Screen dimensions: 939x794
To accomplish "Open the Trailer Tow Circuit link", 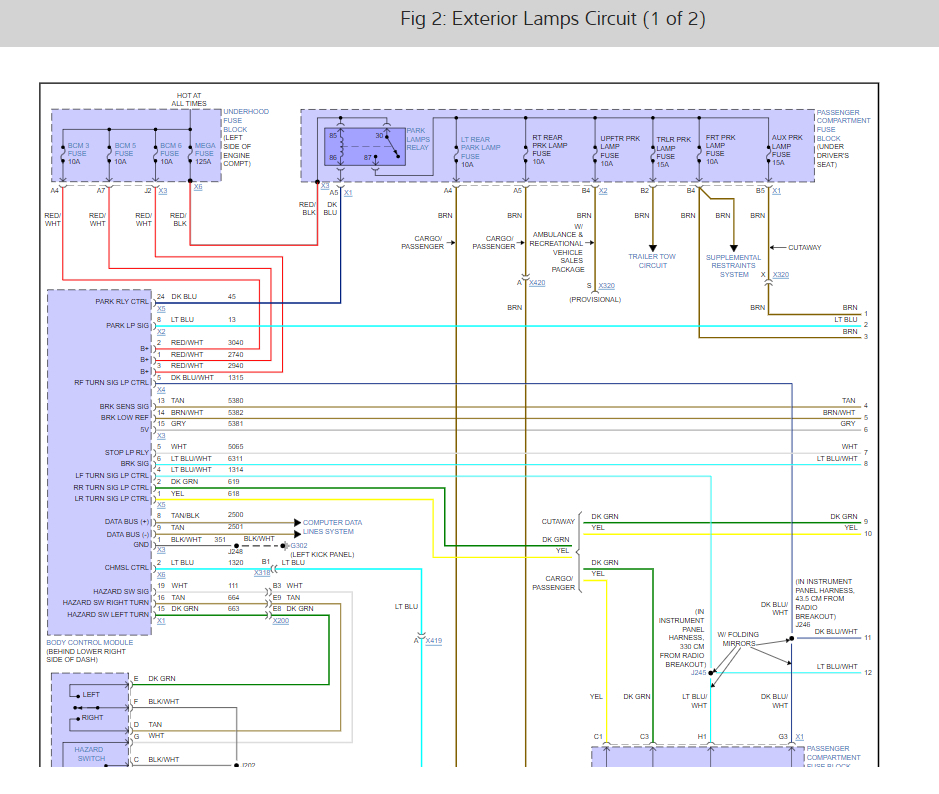I will (652, 261).
